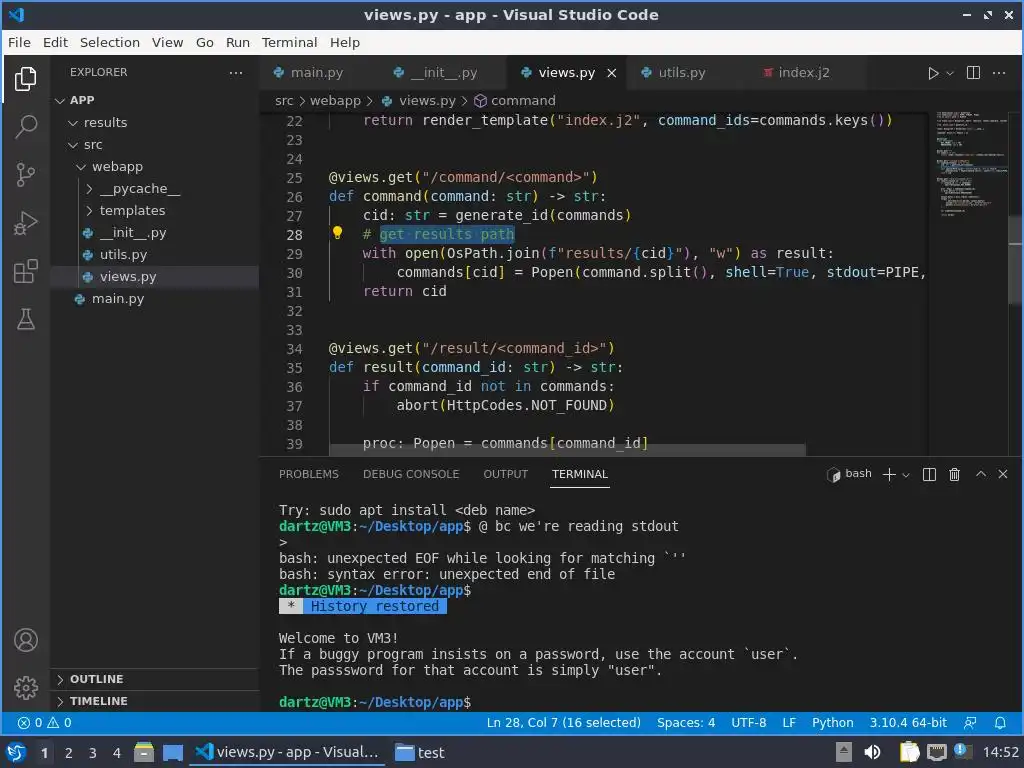Switch to workspace 2 in taskbar

pos(69,753)
